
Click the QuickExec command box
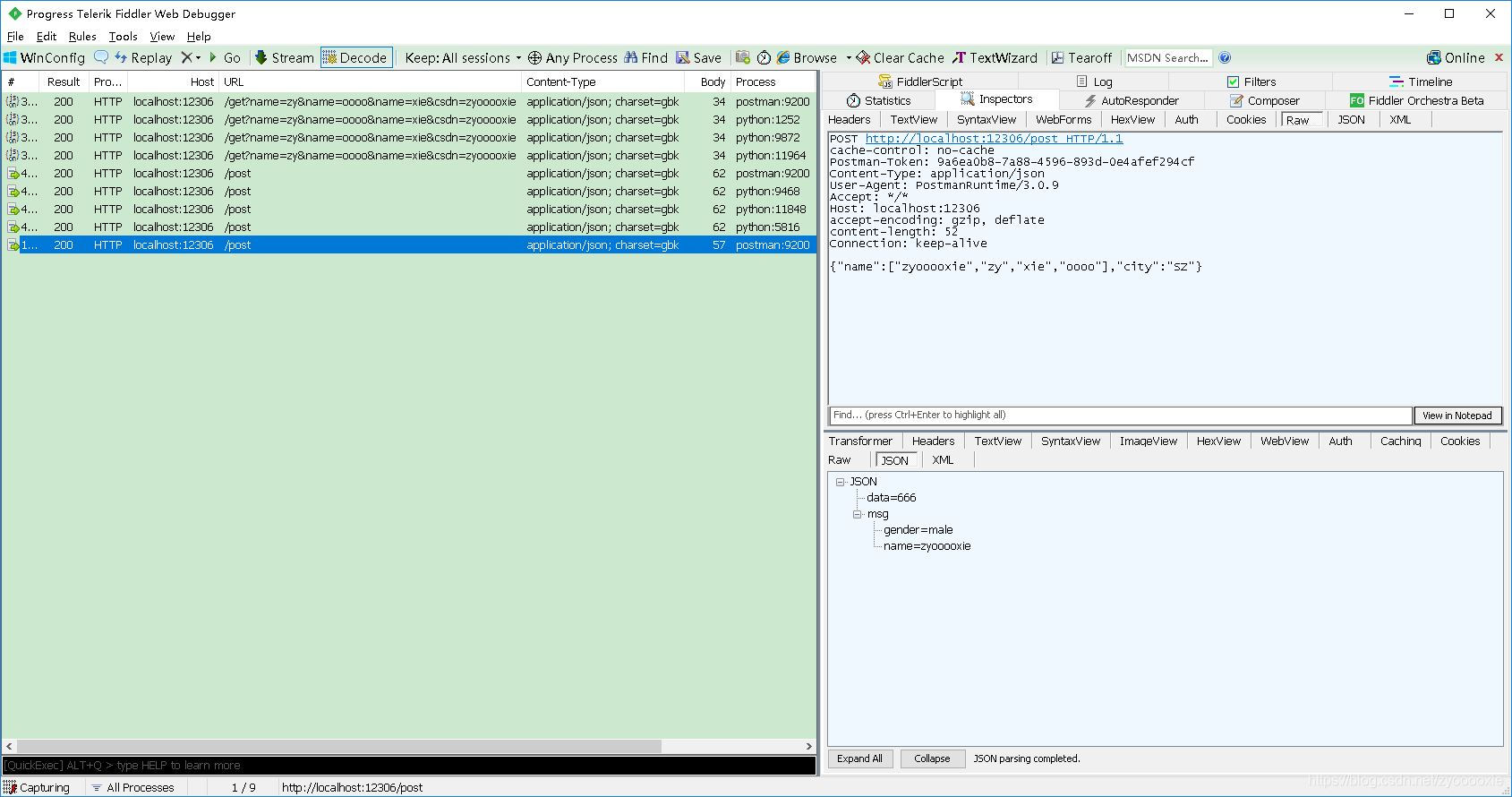(x=409, y=766)
